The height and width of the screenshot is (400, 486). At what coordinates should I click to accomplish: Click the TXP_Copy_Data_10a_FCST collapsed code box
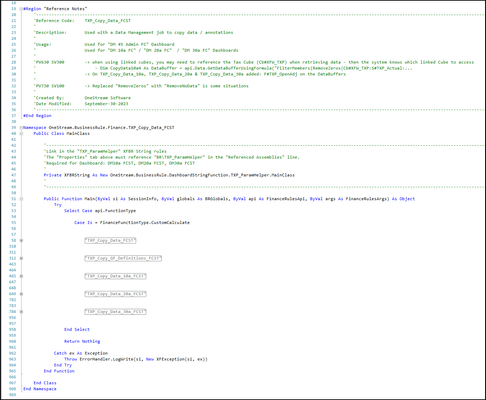coord(115,276)
